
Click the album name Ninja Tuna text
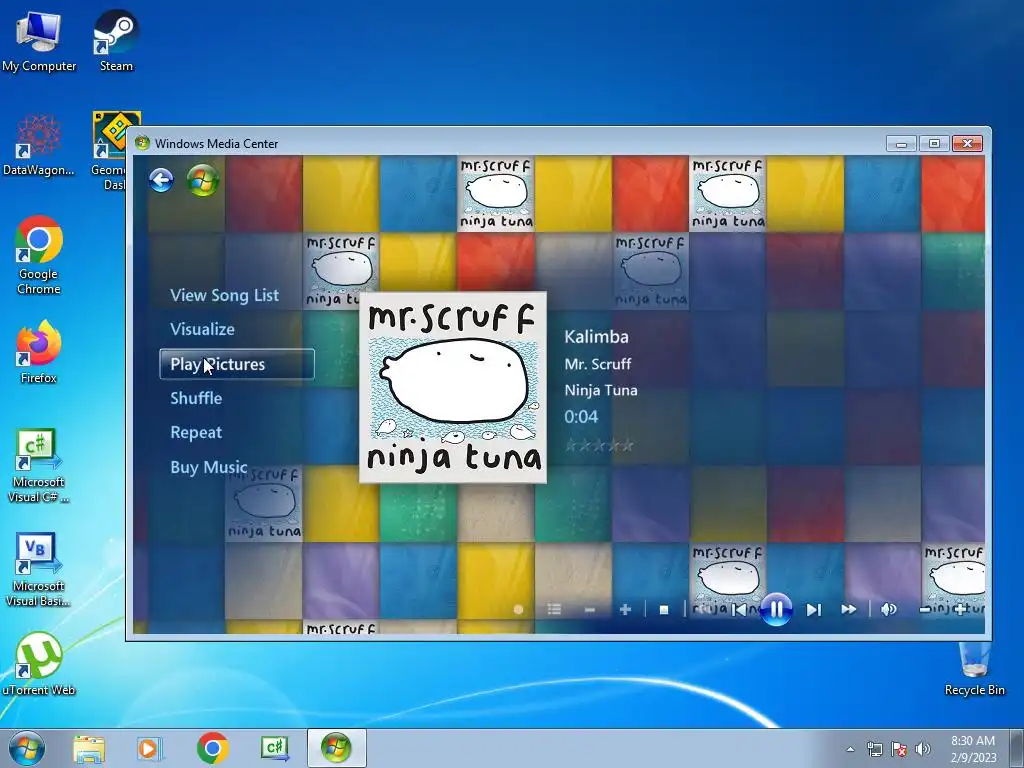[601, 390]
